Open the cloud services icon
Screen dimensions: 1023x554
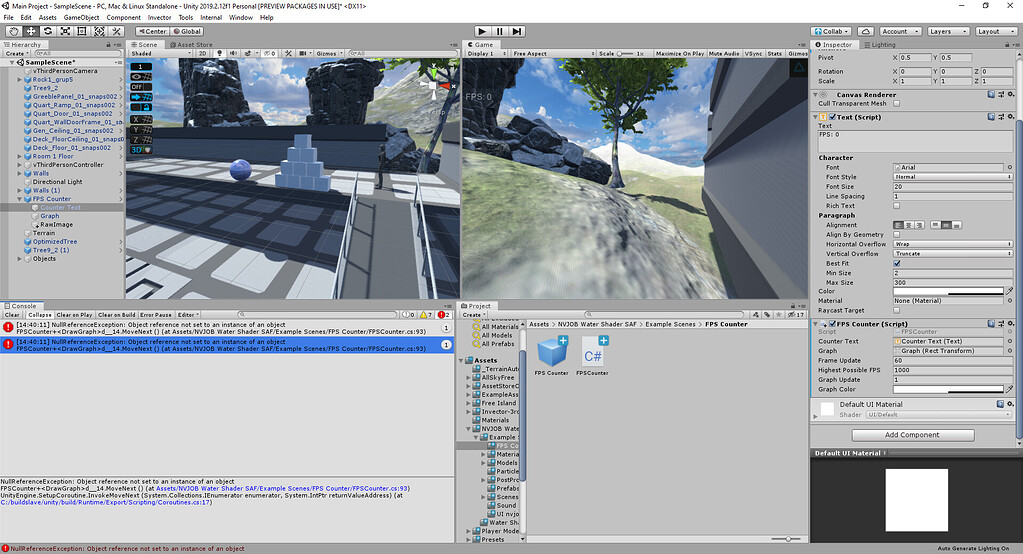pos(863,32)
